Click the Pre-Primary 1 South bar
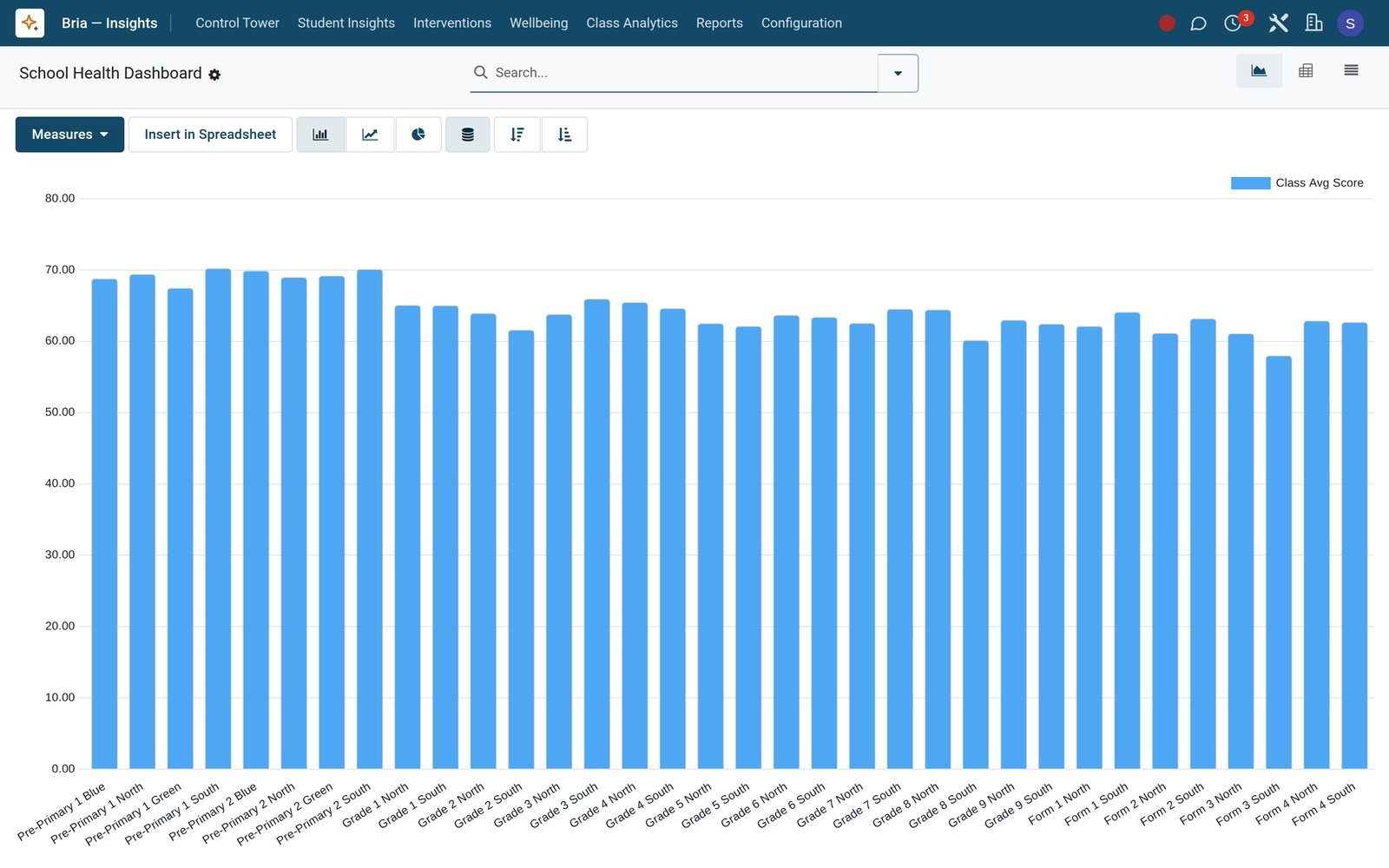Image resolution: width=1389 pixels, height=868 pixels. 218,519
